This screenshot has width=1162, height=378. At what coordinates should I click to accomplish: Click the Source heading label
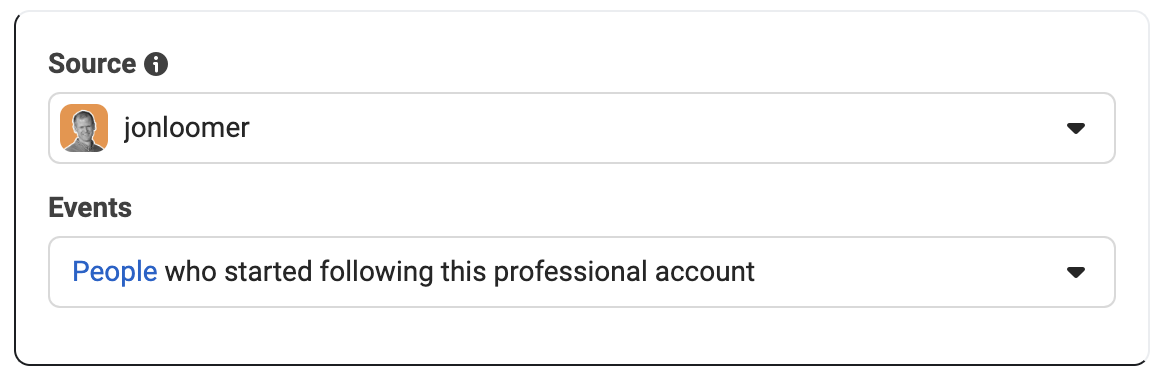coord(92,64)
